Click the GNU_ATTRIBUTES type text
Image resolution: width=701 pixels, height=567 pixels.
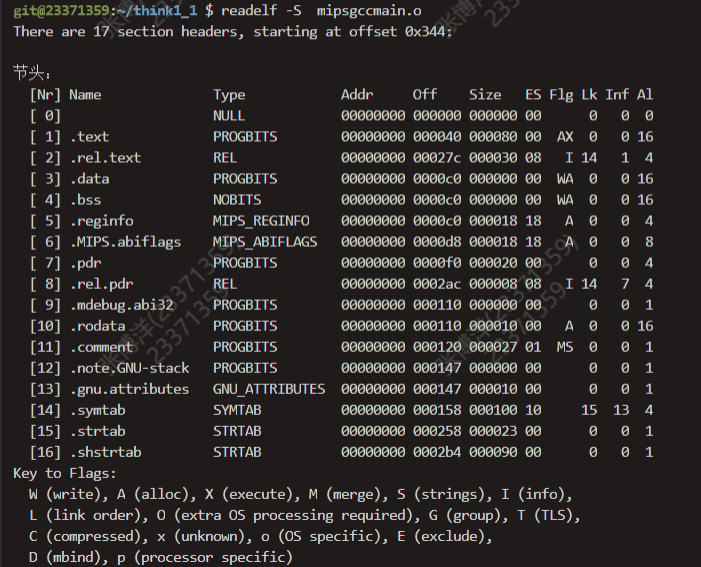[x=269, y=388]
